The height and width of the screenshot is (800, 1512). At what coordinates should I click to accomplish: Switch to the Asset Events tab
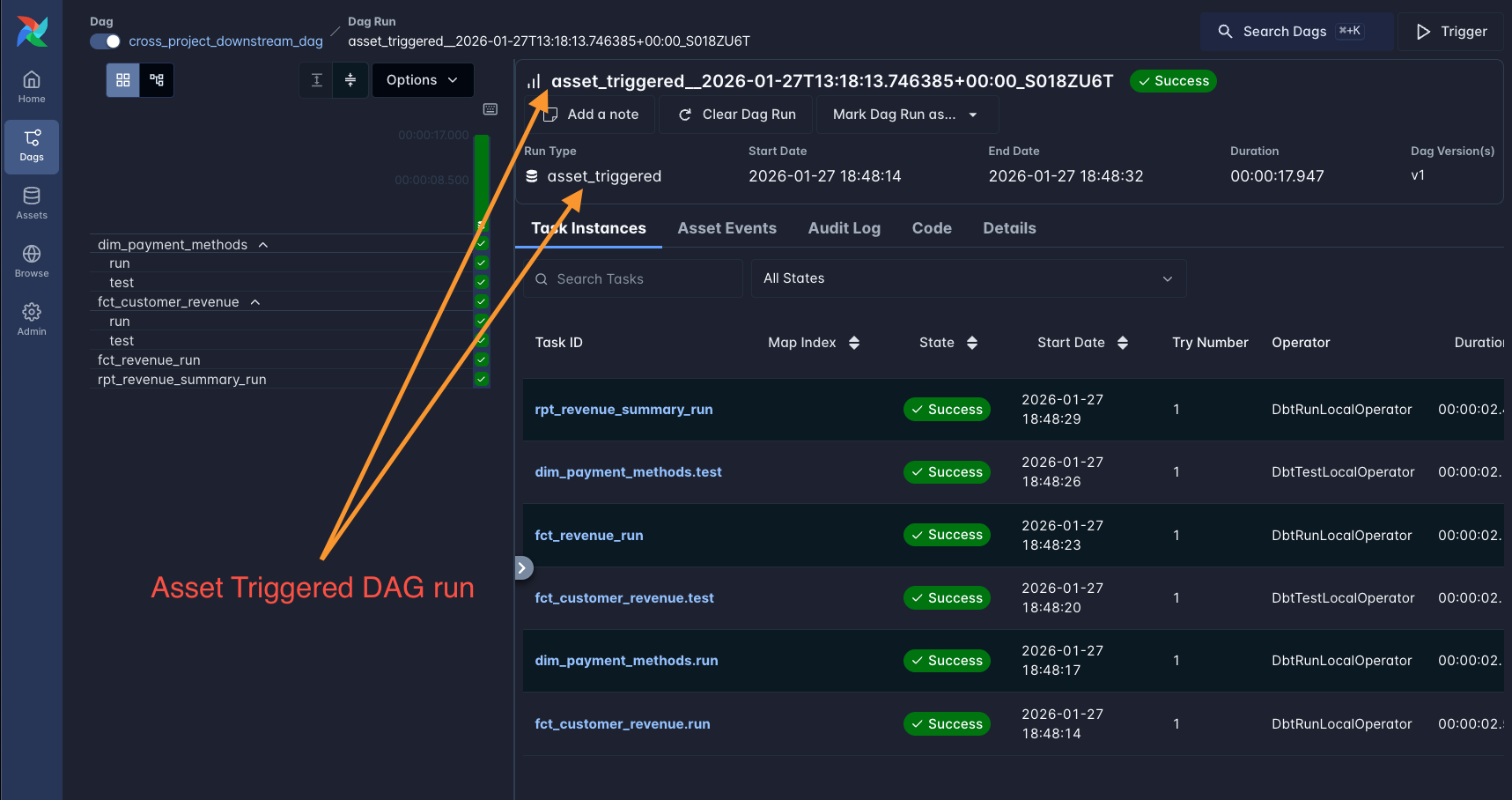coord(726,227)
